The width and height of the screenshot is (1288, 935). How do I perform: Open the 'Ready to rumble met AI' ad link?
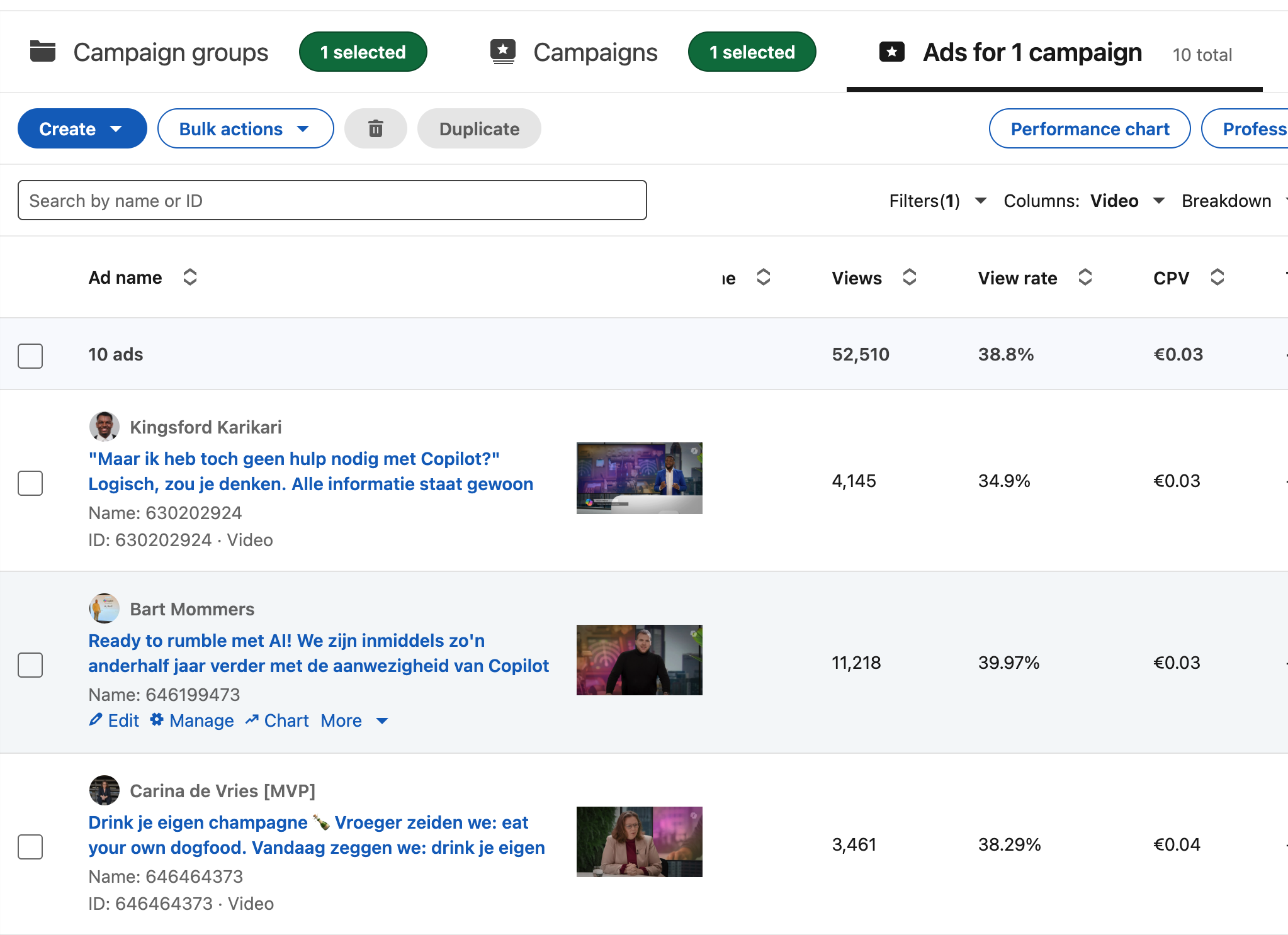coord(319,653)
